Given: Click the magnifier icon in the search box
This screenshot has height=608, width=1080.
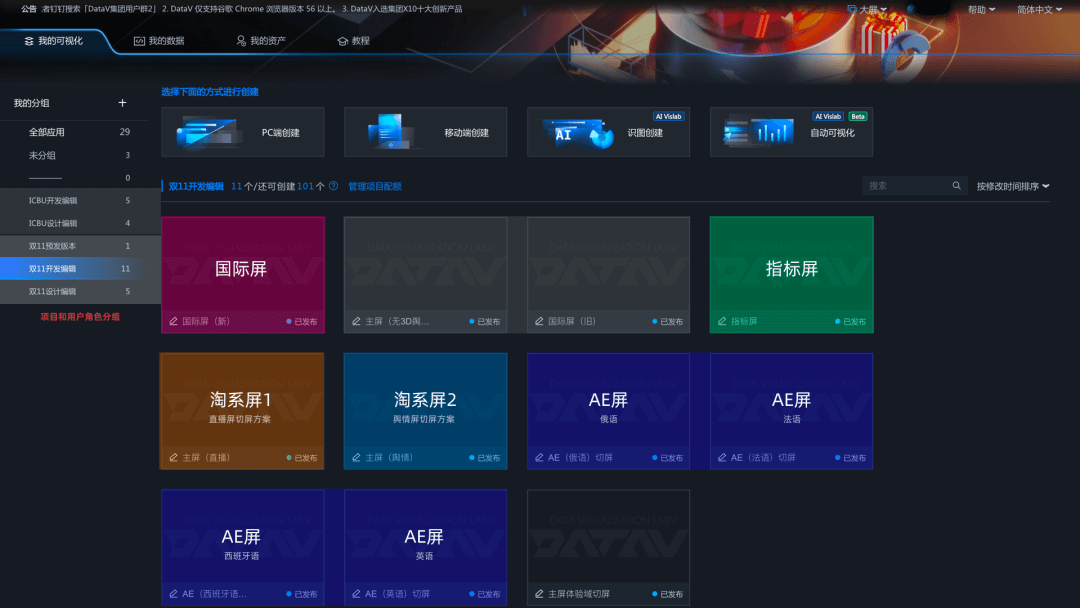Looking at the screenshot, I should click(956, 185).
